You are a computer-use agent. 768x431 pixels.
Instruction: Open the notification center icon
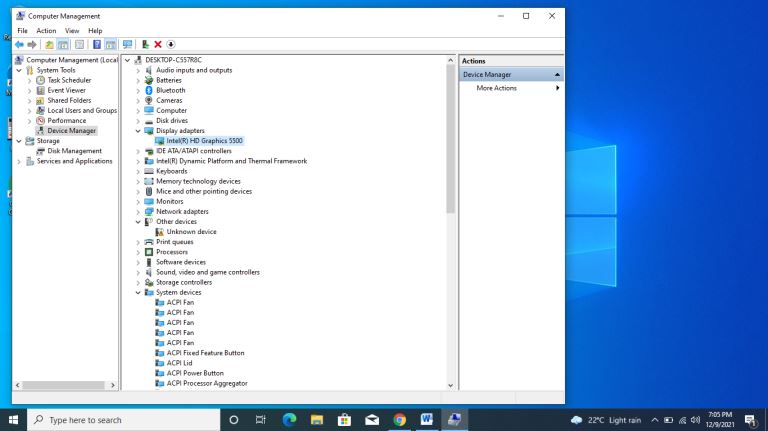point(750,420)
